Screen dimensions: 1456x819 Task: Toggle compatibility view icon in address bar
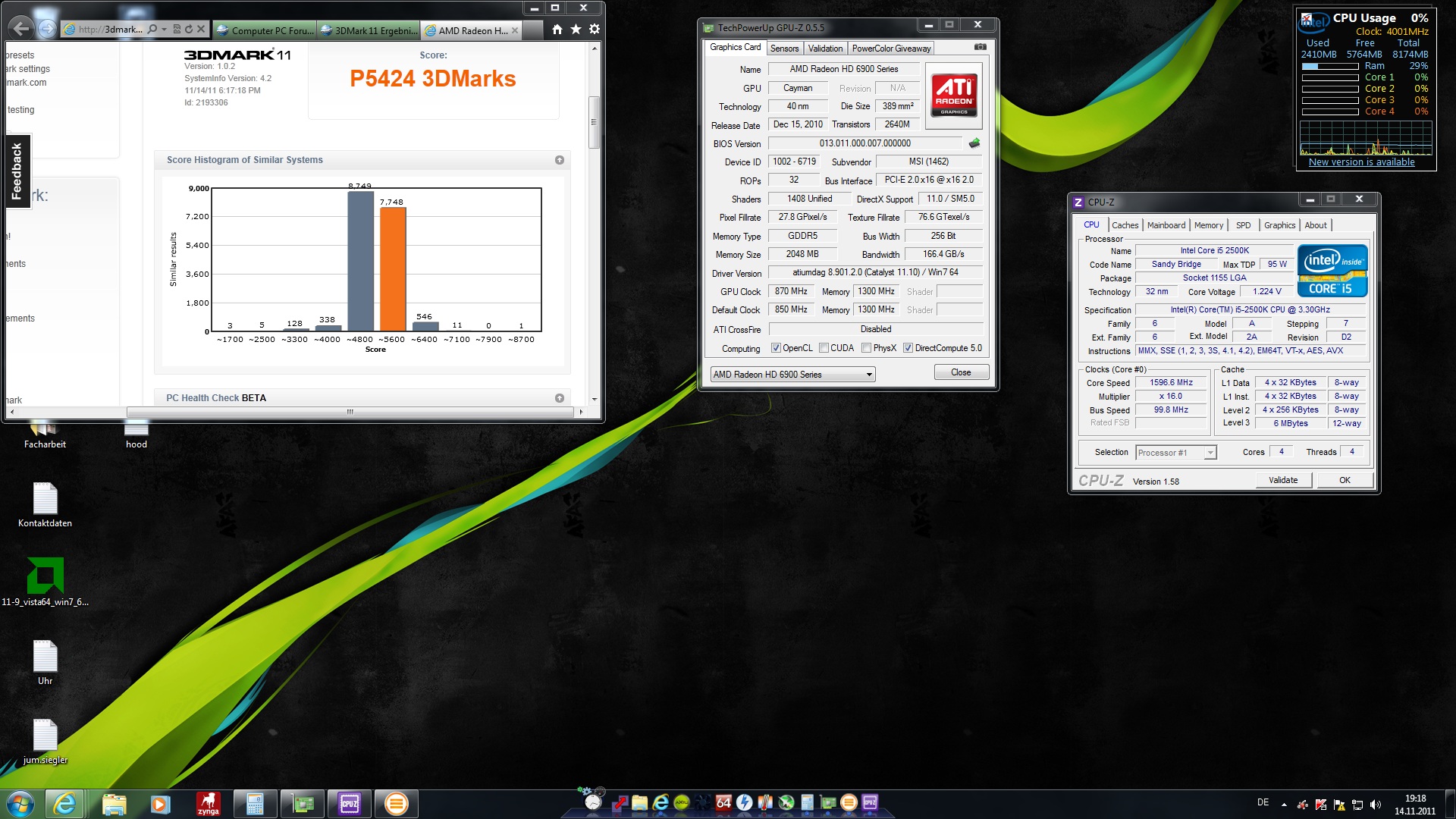coord(177,30)
